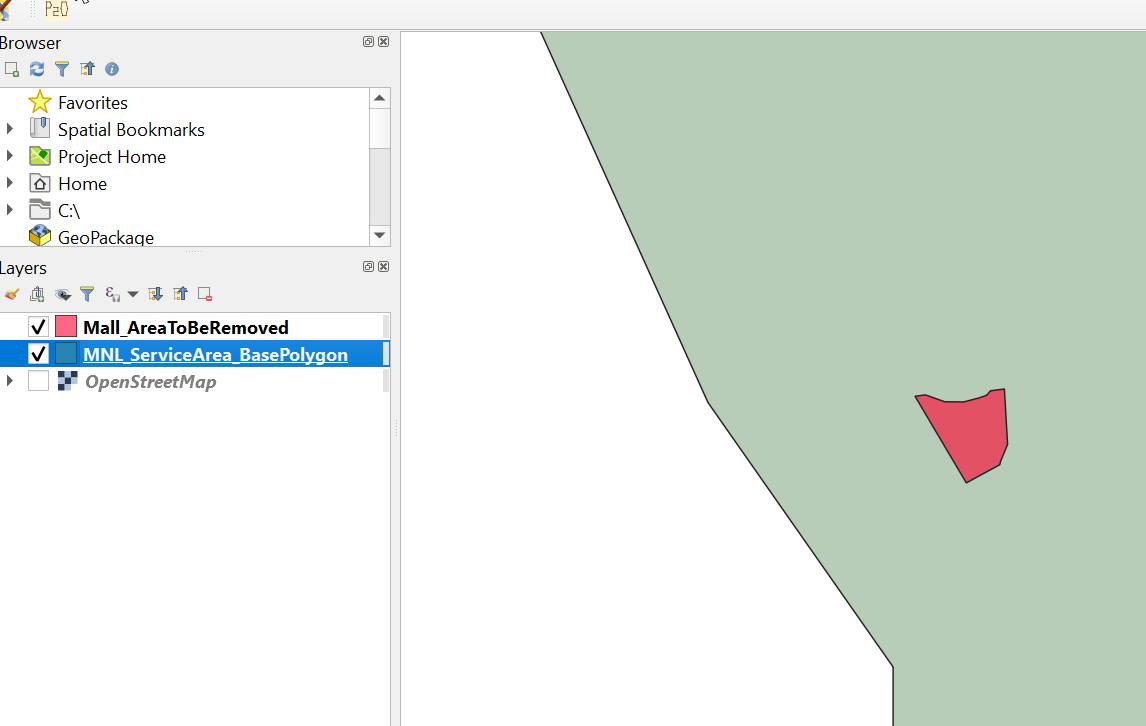
Task: Close the Layers panel
Action: pos(384,267)
